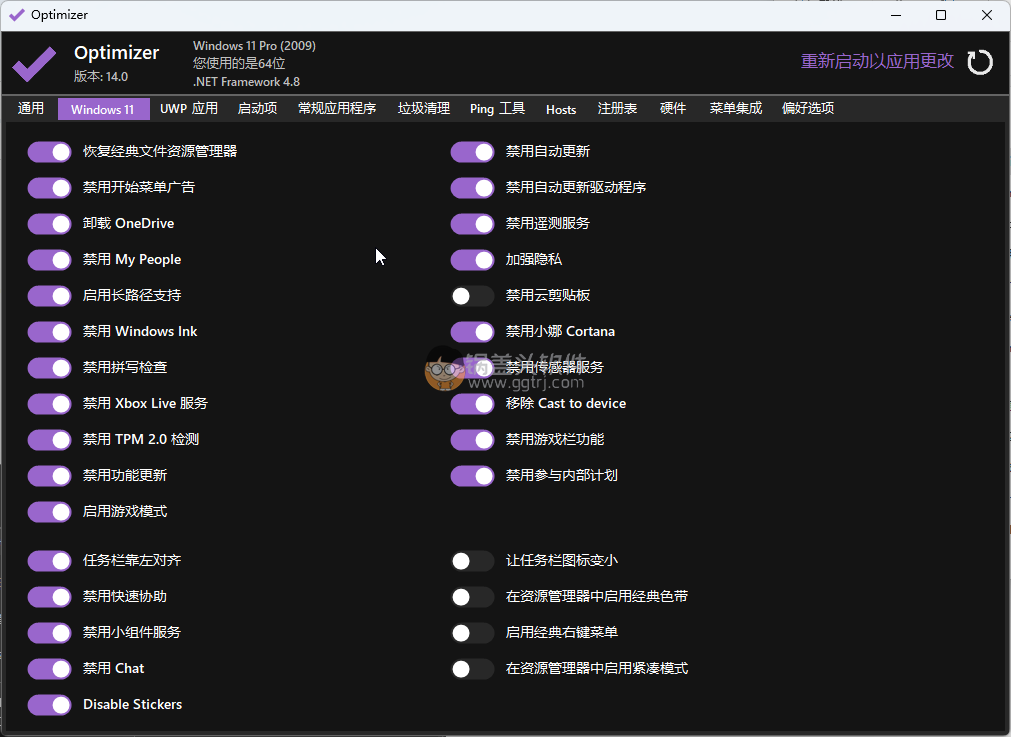Open the 启动项 tab
Image resolution: width=1011 pixels, height=737 pixels.
point(257,108)
